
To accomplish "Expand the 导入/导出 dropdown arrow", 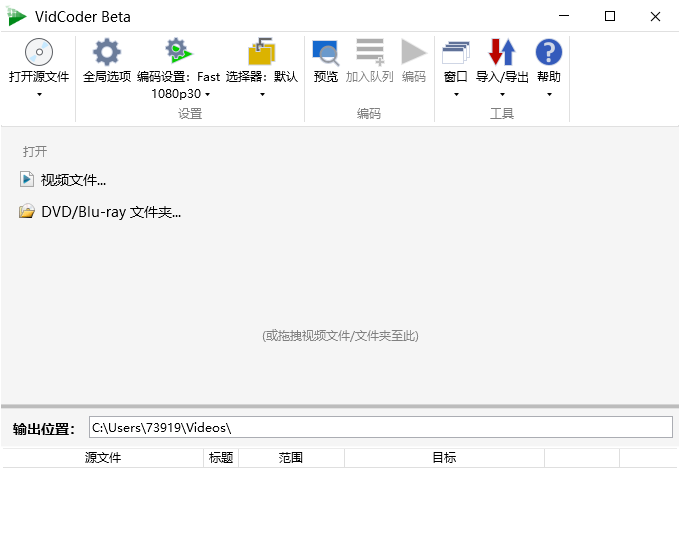I will [502, 95].
